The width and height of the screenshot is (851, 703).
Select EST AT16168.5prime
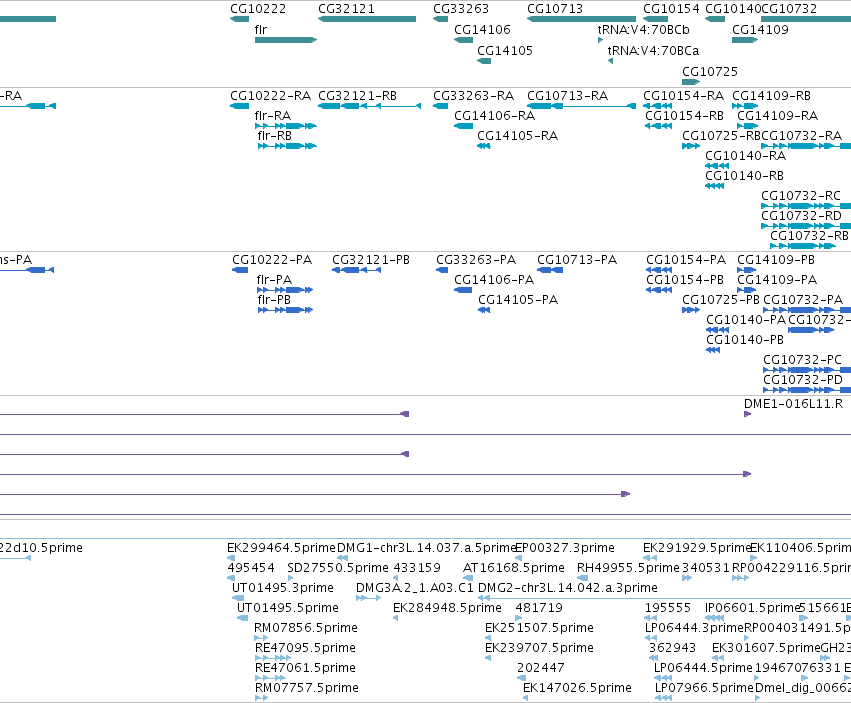[468, 578]
